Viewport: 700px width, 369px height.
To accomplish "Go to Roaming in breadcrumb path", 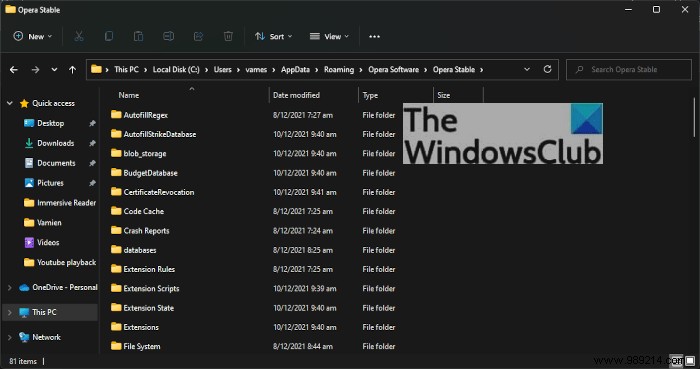I will tap(339, 70).
